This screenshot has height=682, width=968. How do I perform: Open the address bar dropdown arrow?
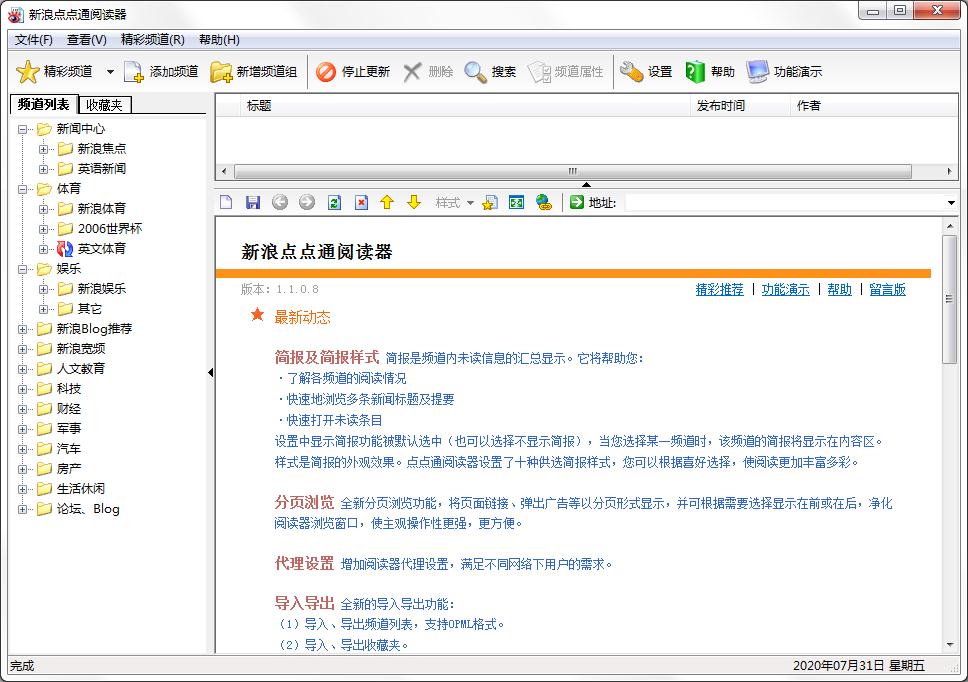pos(951,203)
